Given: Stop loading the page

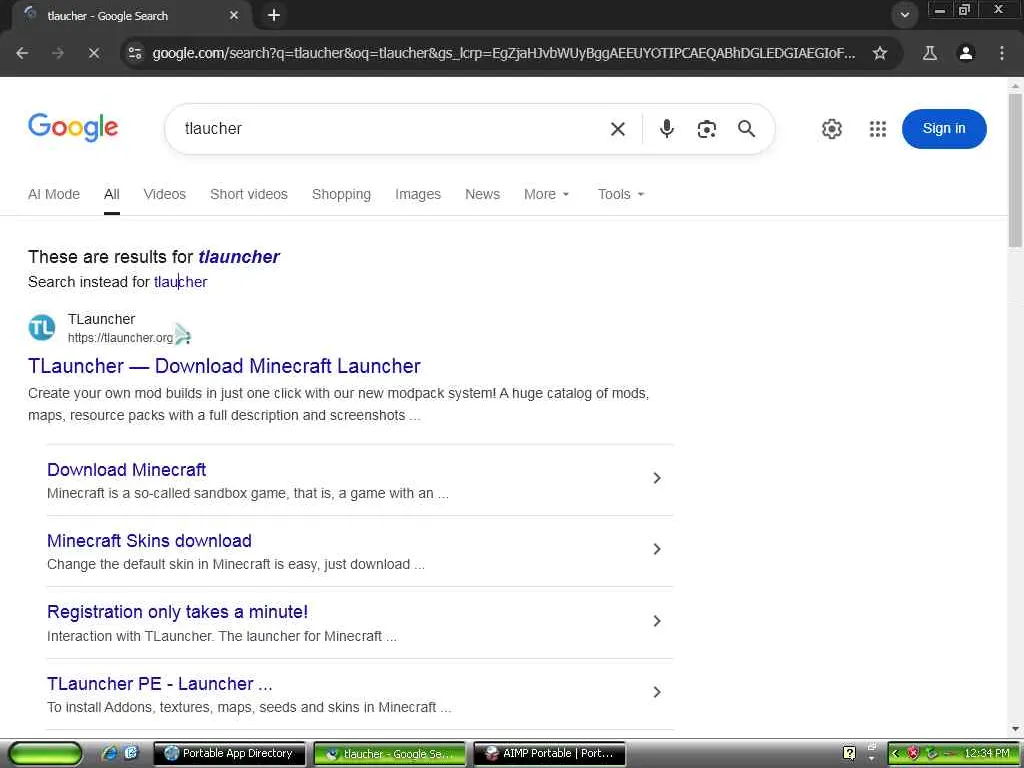Looking at the screenshot, I should coord(94,53).
